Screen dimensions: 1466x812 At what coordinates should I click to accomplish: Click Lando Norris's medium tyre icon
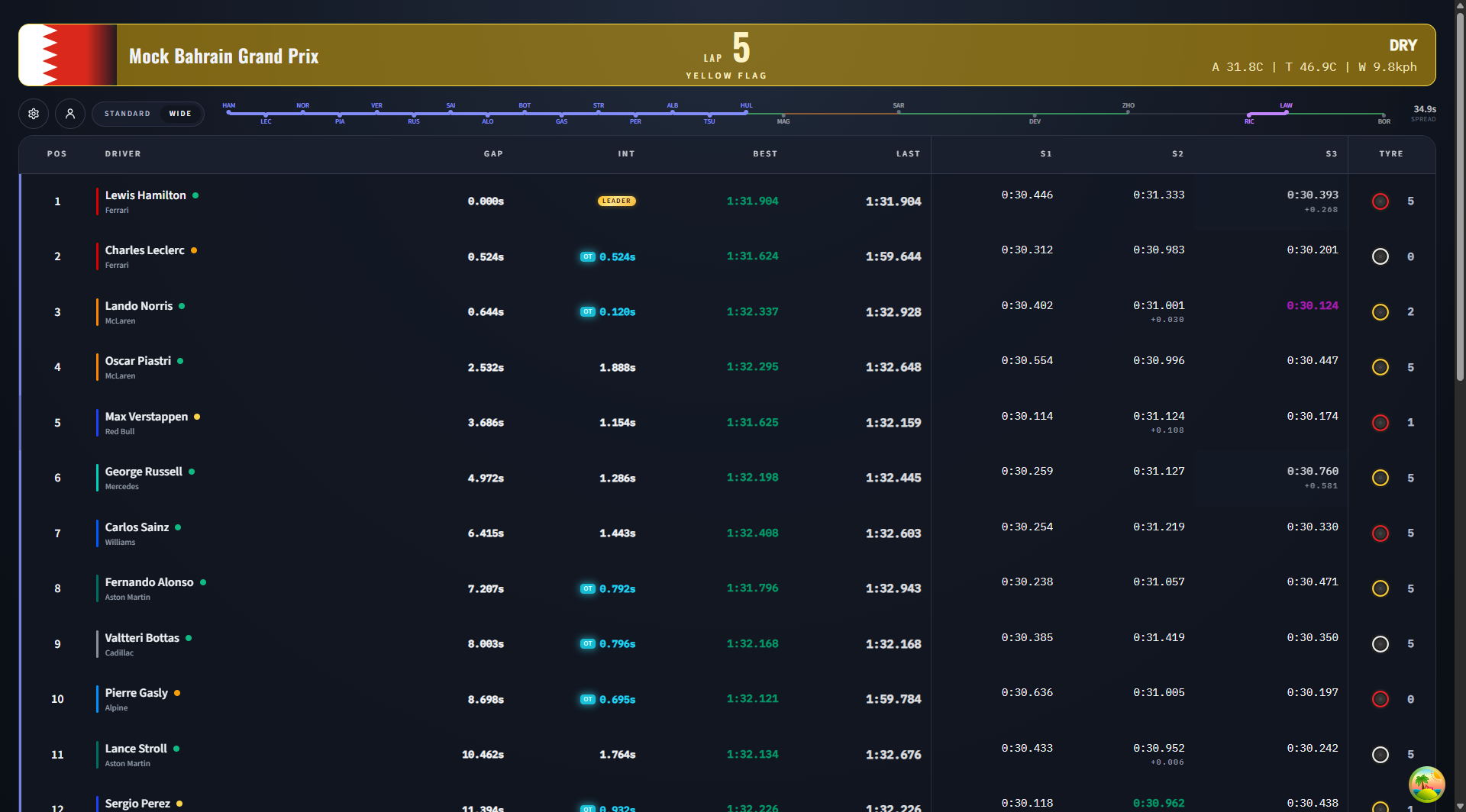1380,312
